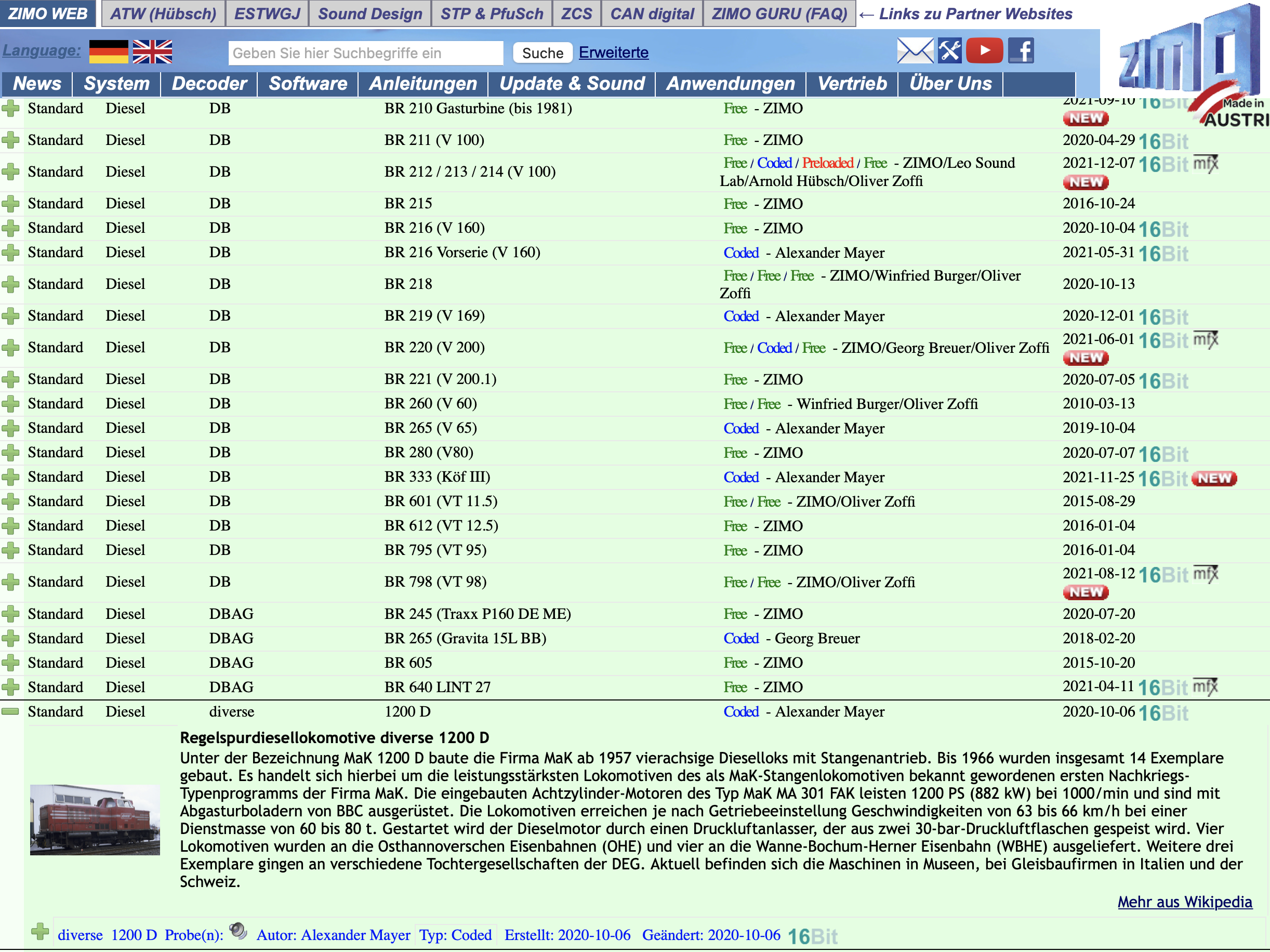Expand the BR 601 (VT 11.5) row

pyautogui.click(x=10, y=501)
